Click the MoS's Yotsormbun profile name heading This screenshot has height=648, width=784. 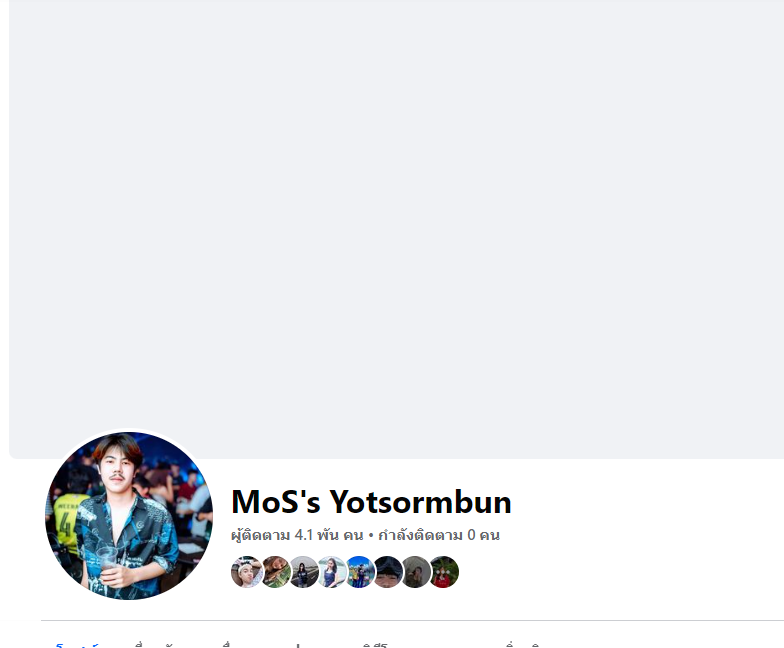371,502
